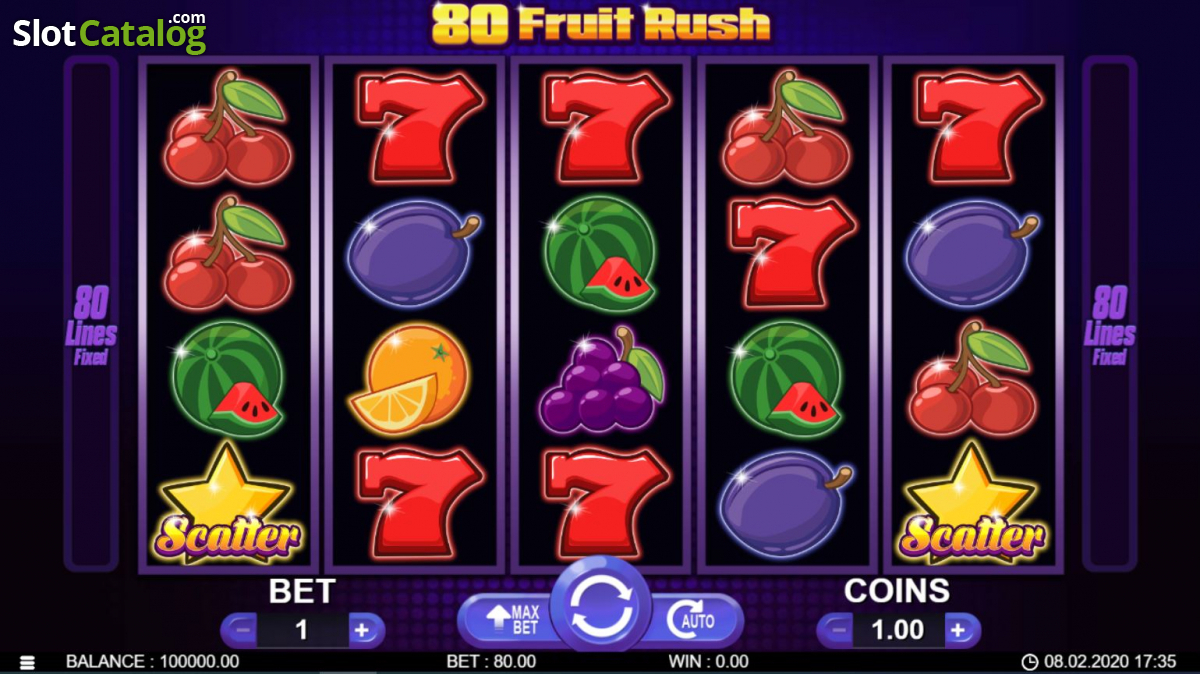The width and height of the screenshot is (1200, 674).
Task: Click the clock icon beside the date
Action: point(1029,662)
